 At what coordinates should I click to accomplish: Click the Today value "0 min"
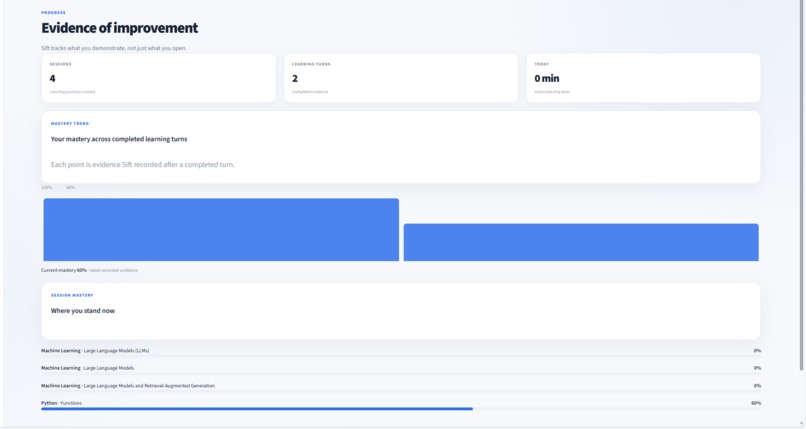547,79
